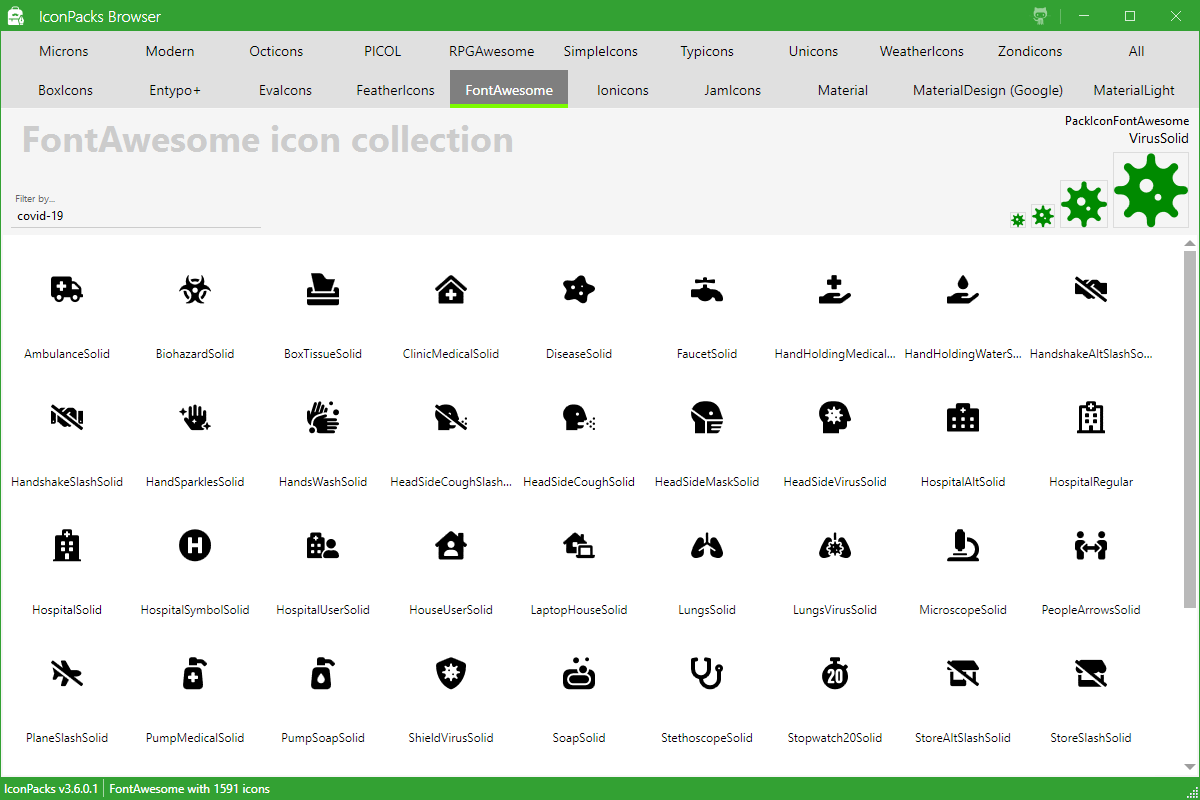Select the FaucetSolid icon
1200x800 pixels.
coord(707,290)
